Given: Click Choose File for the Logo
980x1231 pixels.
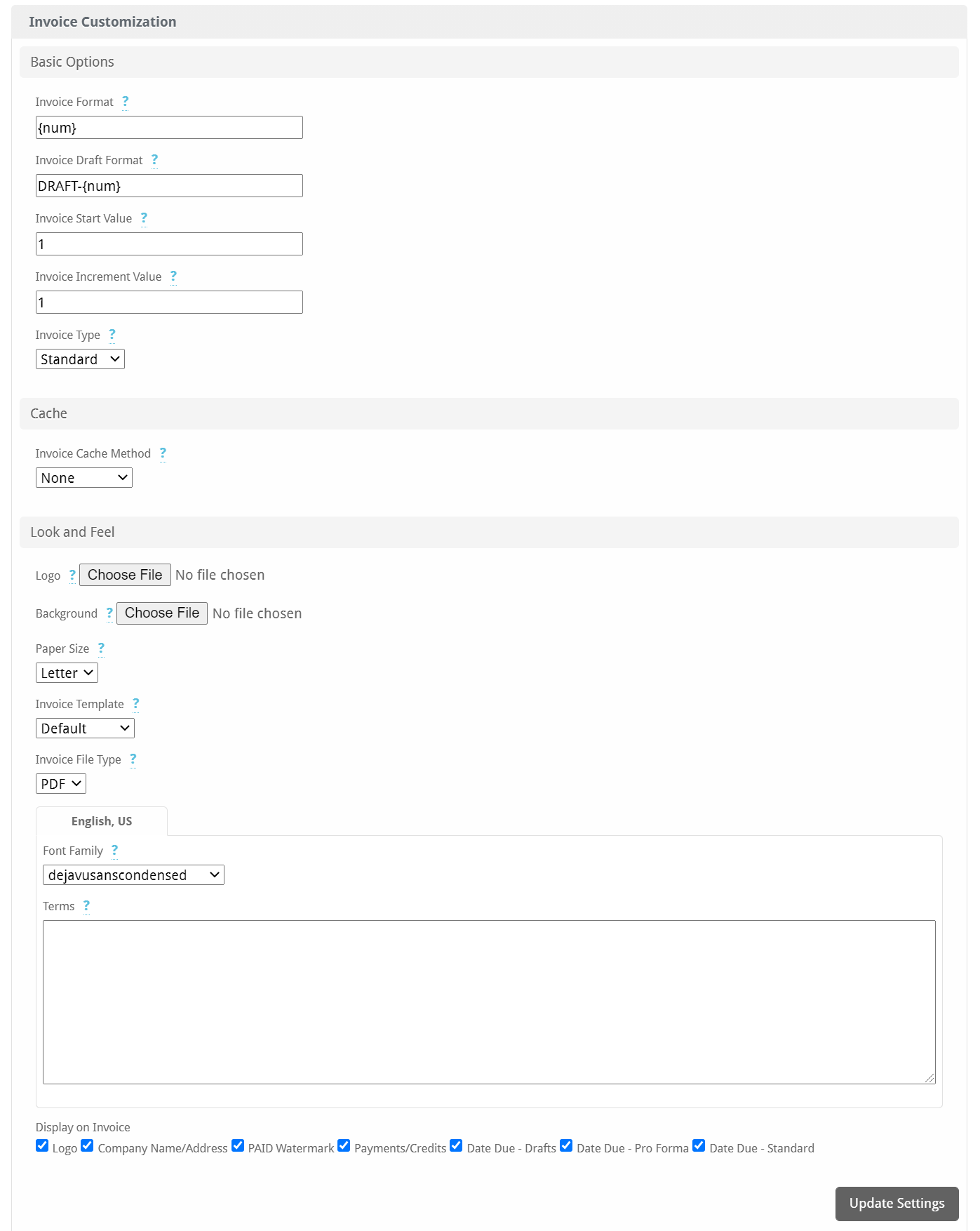Looking at the screenshot, I should [x=125, y=575].
